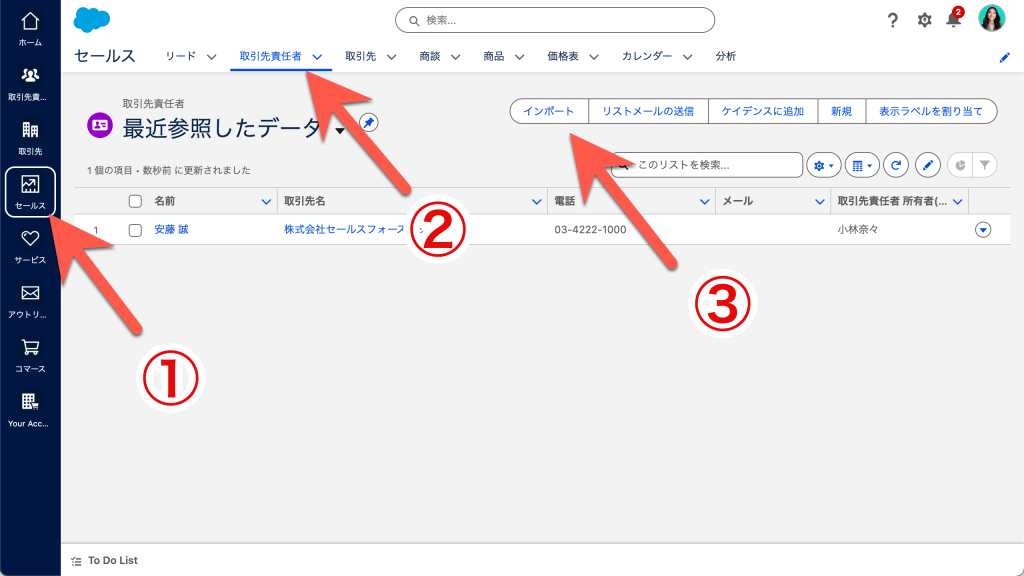This screenshot has height=576, width=1024.
Task: Open contact 安藤 誠 link
Action: (171, 229)
